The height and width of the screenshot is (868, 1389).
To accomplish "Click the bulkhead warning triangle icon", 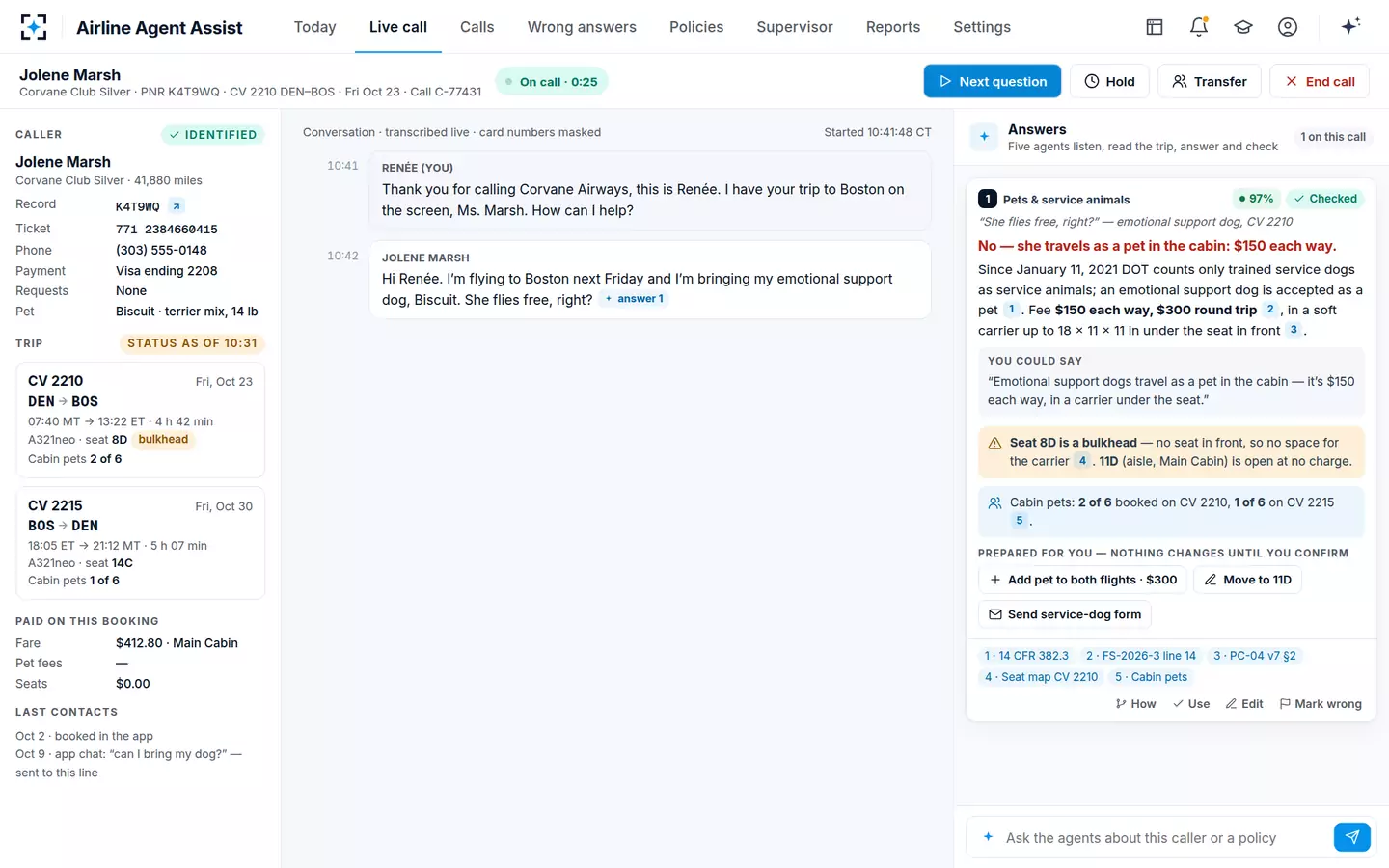I will tap(994, 444).
